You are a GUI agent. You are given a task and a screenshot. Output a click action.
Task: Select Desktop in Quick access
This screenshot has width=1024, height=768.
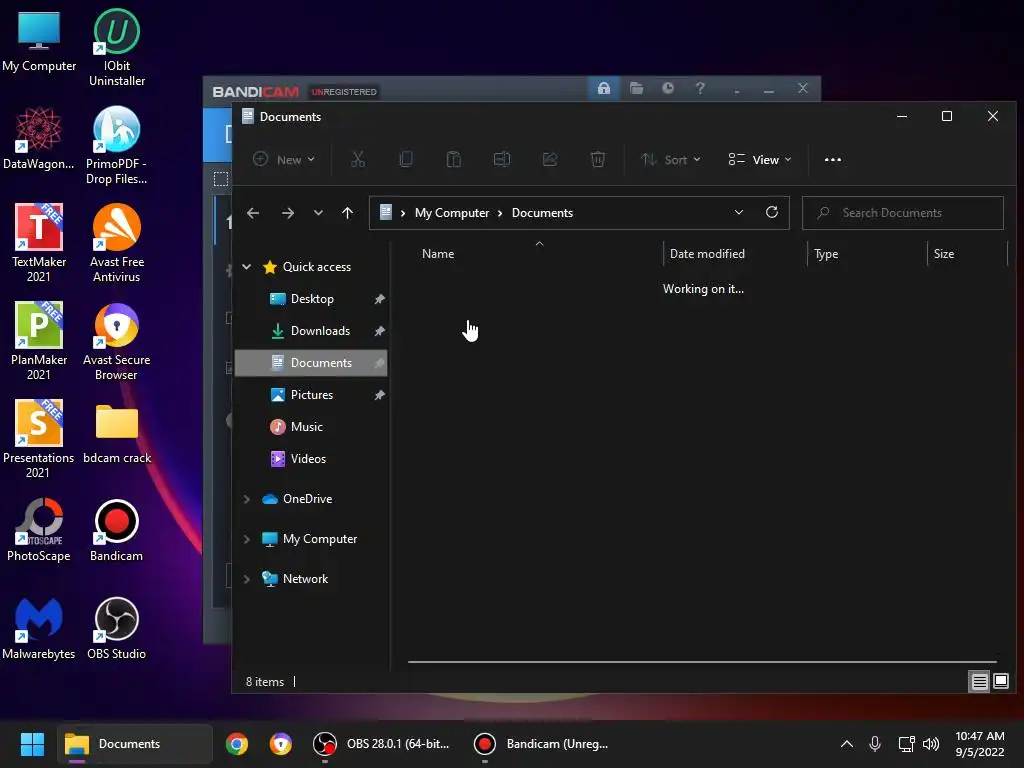coord(311,298)
